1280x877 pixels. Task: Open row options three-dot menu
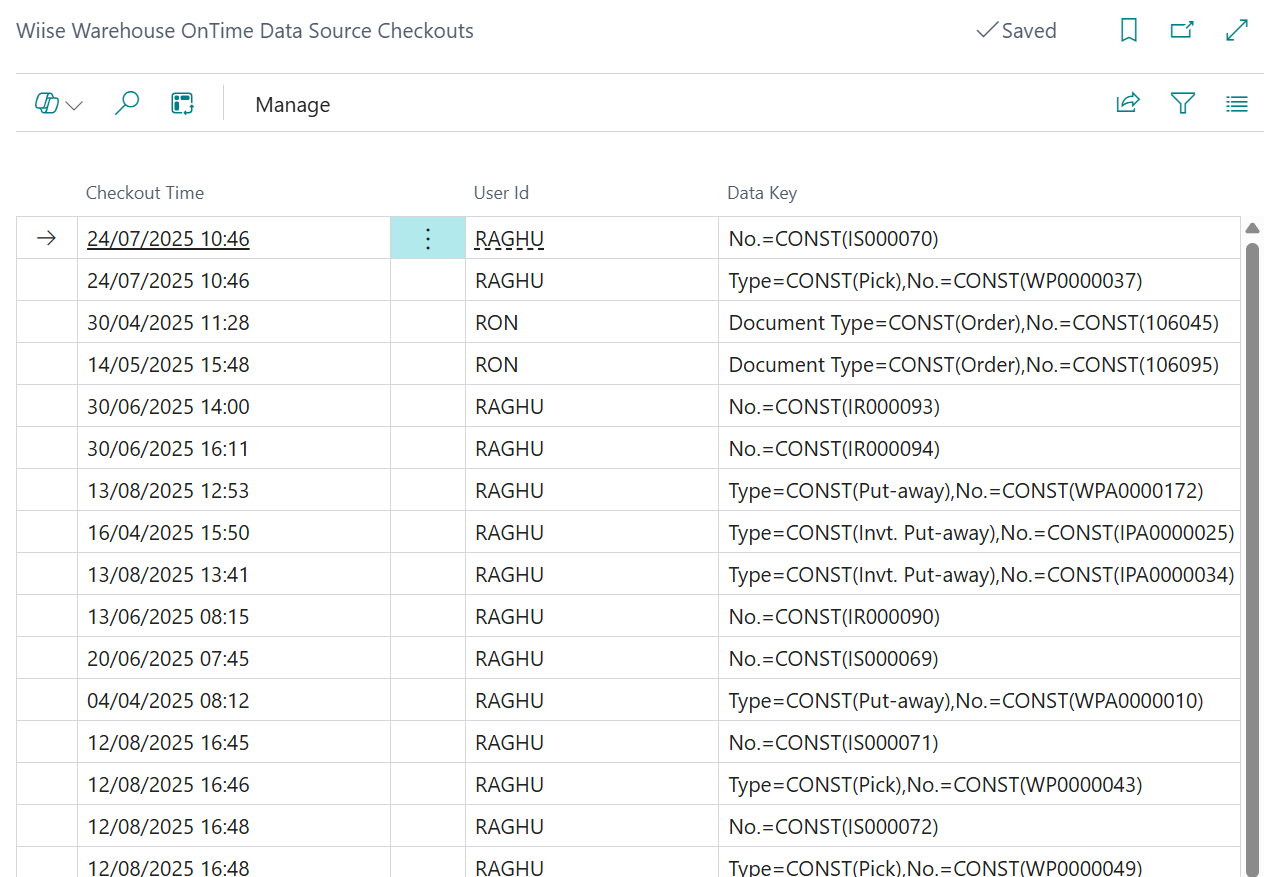(428, 238)
